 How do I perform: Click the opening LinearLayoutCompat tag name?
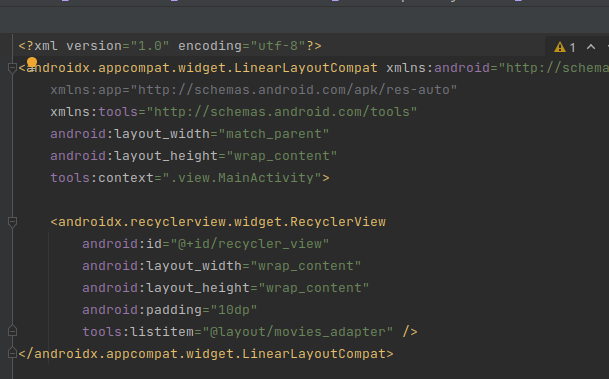coord(202,68)
